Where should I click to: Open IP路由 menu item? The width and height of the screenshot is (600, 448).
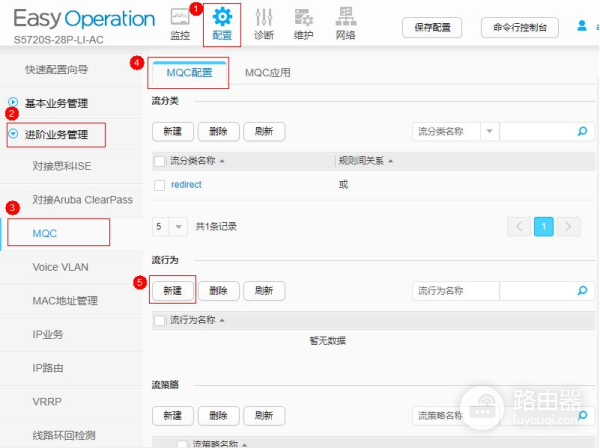pyautogui.click(x=48, y=368)
